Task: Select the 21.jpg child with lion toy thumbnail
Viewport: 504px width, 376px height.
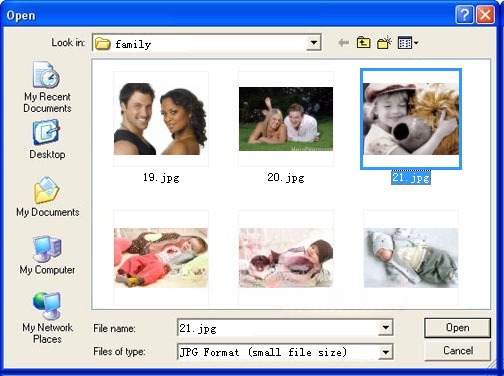Action: pos(411,119)
